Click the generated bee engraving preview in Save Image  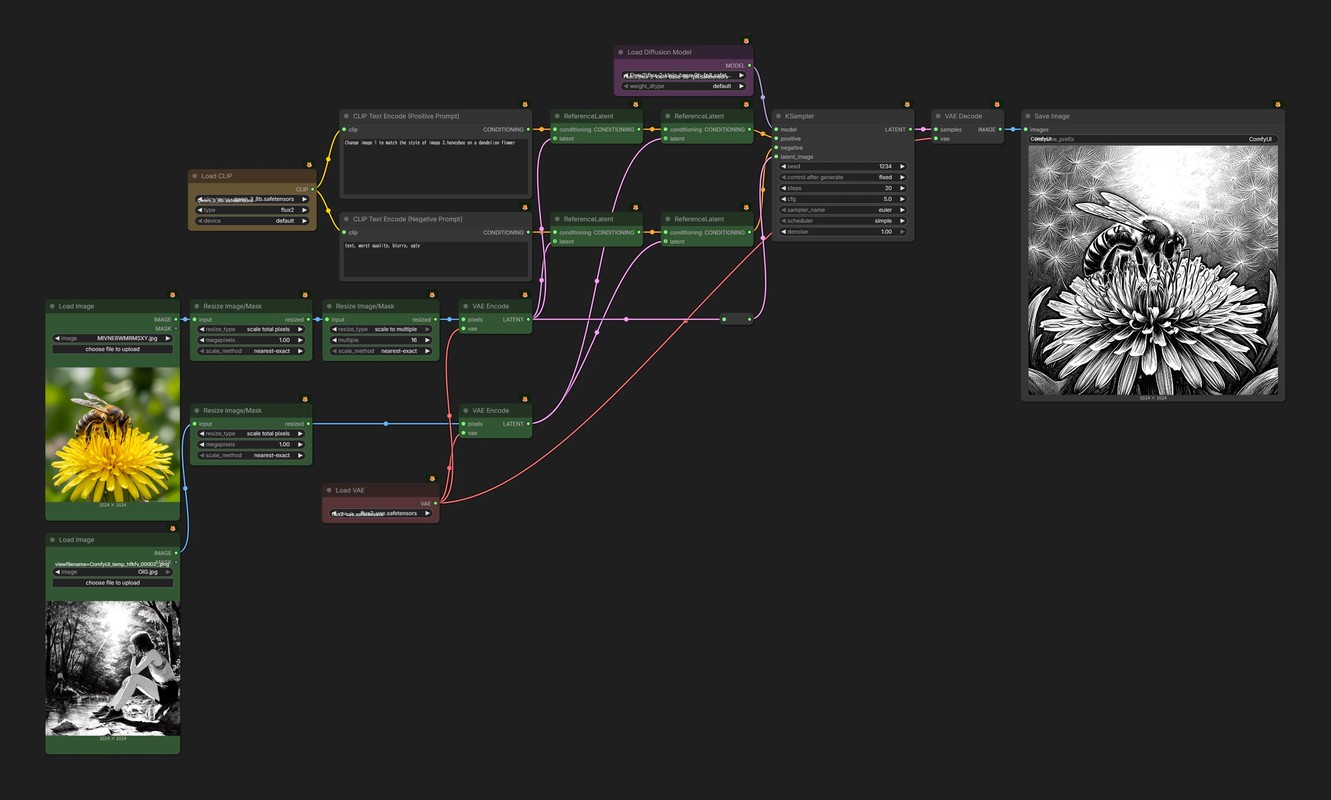(x=1153, y=270)
